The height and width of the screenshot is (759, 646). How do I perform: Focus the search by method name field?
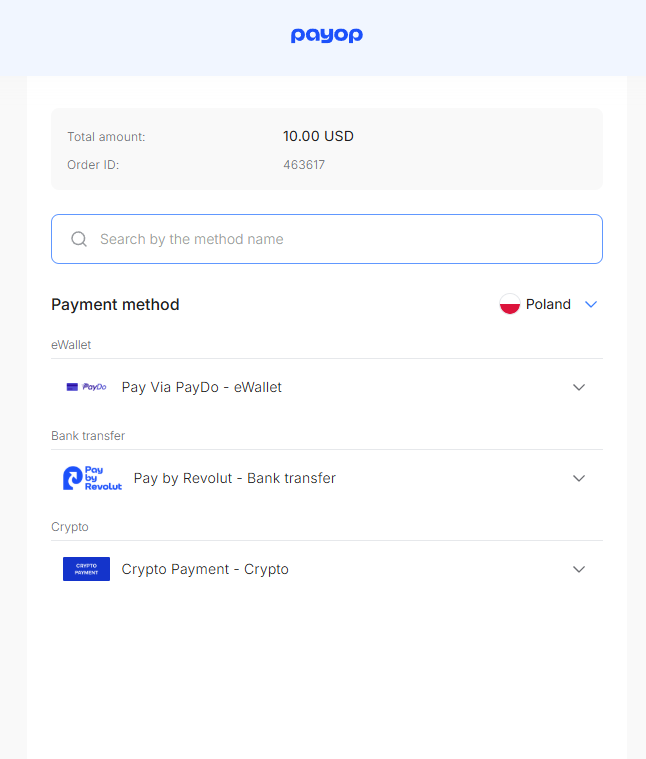tap(327, 239)
